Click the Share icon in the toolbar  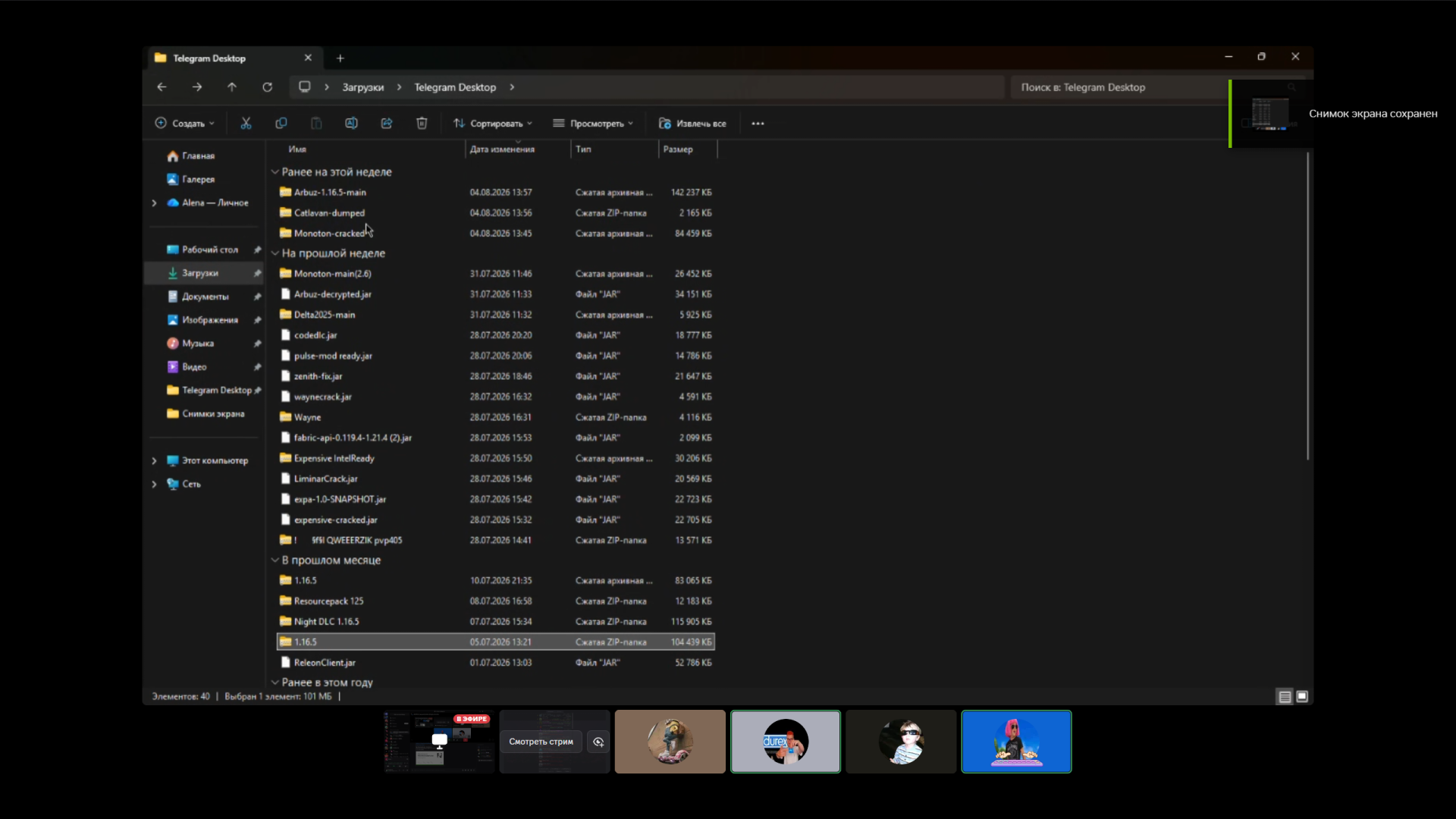(x=387, y=123)
